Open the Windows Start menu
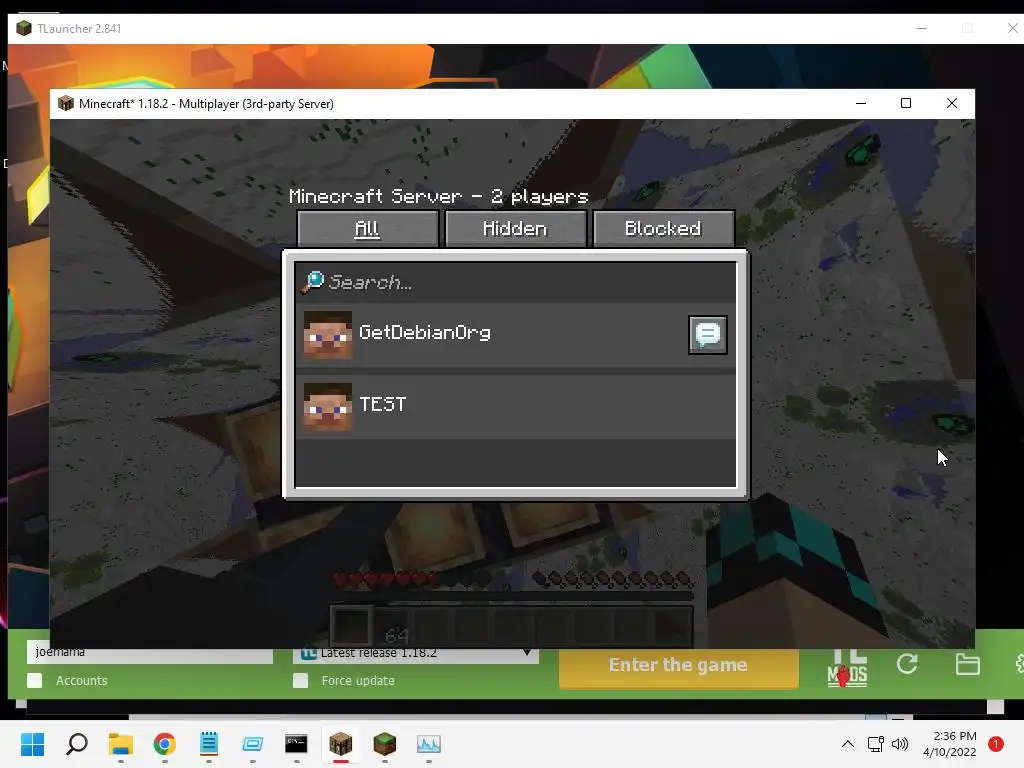Screen dimensions: 1024x768 [33, 744]
